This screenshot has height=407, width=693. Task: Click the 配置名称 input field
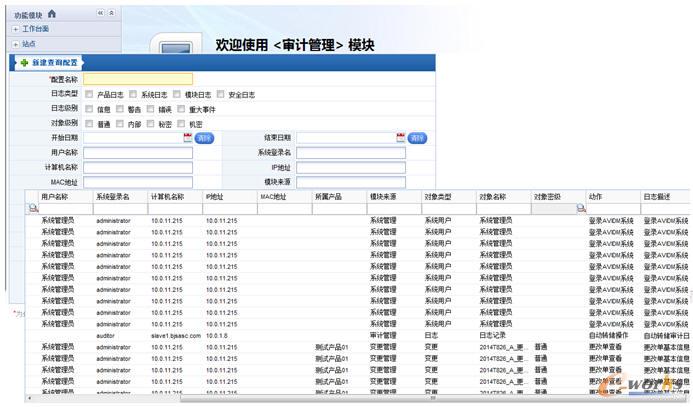coord(138,79)
